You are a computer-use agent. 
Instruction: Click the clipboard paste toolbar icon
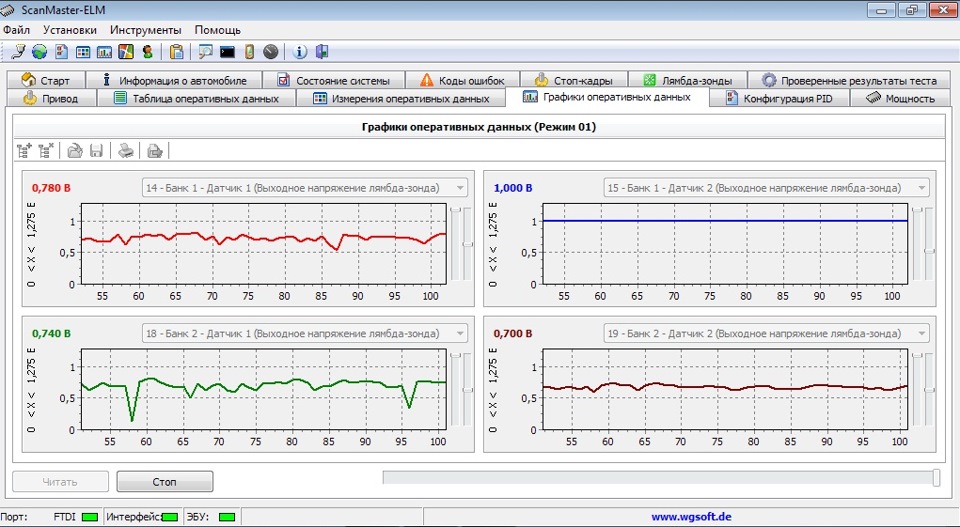tap(176, 51)
